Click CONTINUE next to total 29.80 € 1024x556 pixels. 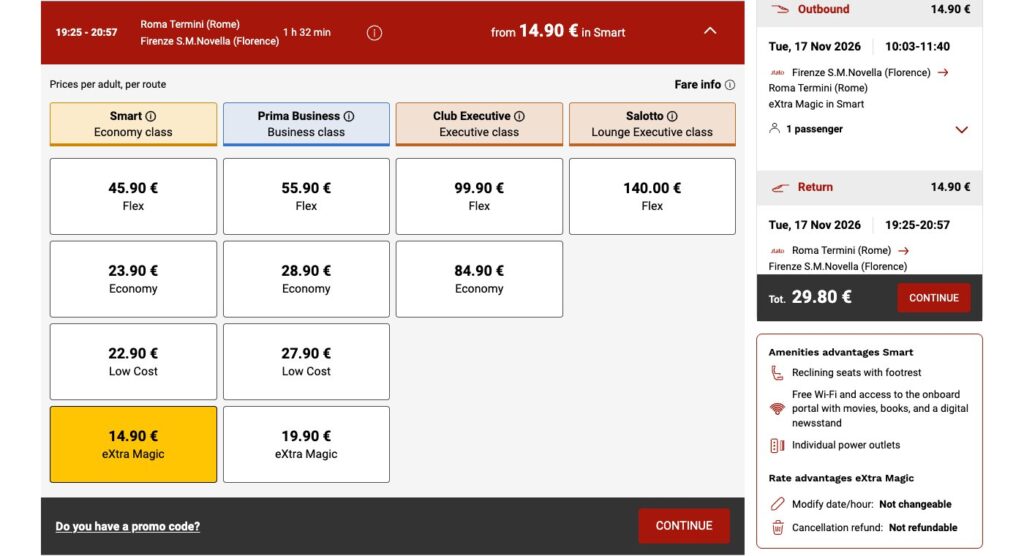(934, 298)
